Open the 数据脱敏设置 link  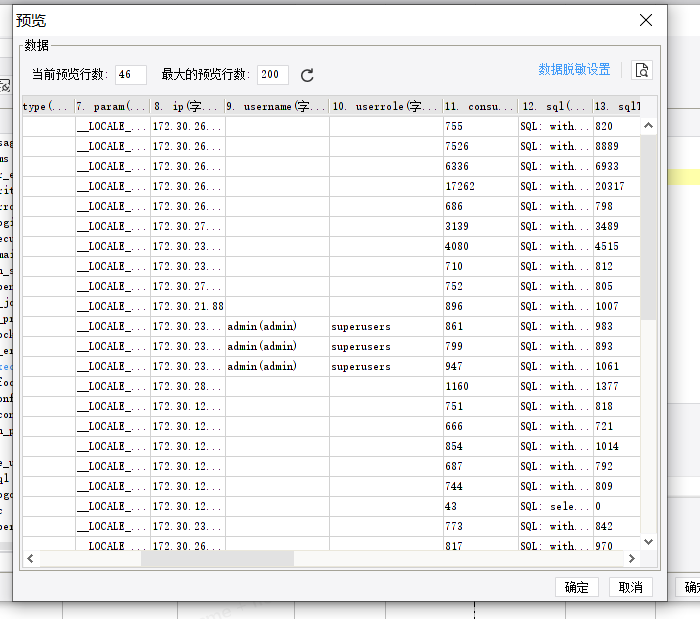click(x=574, y=70)
